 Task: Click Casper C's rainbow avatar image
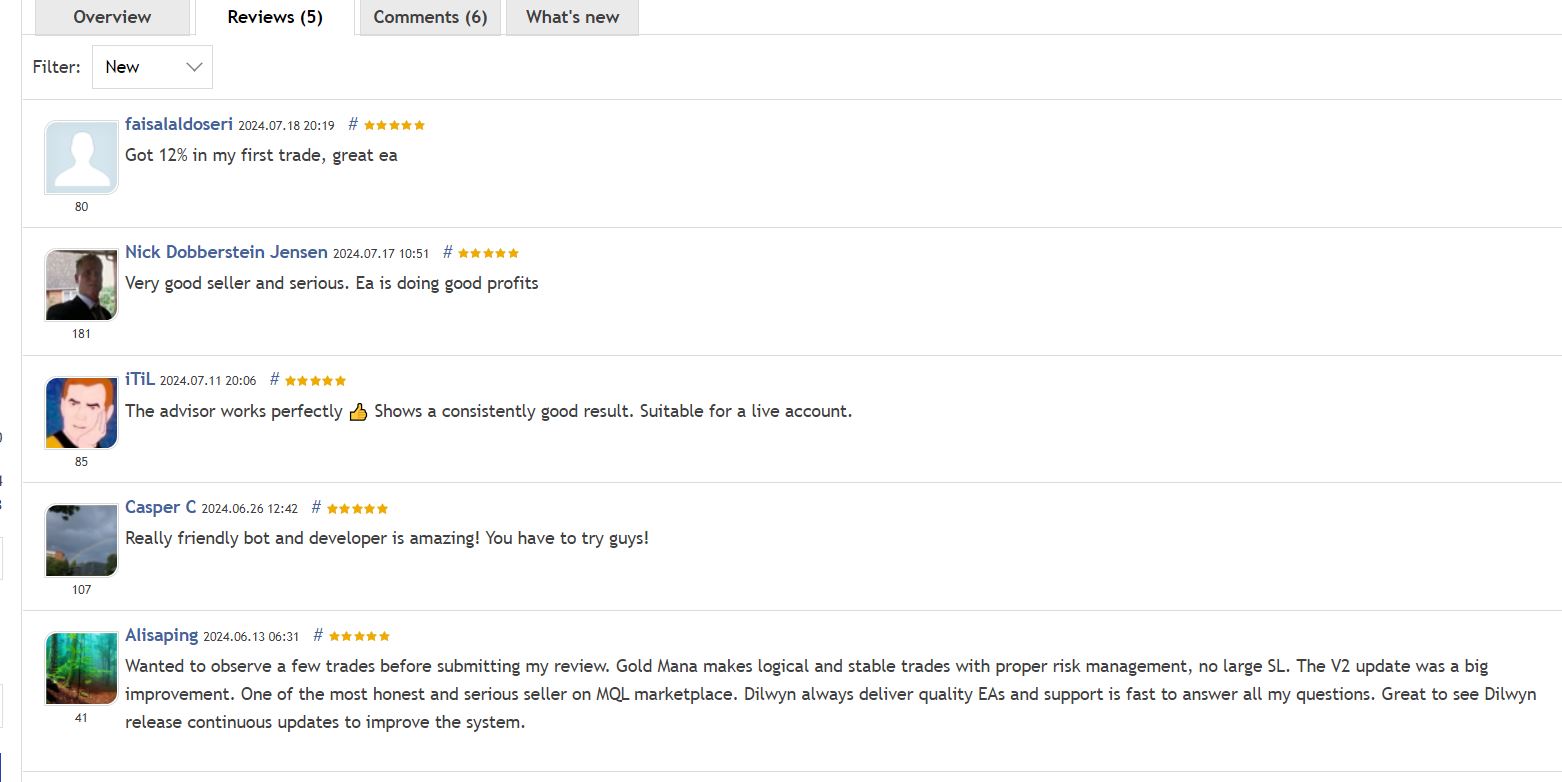[x=80, y=539]
